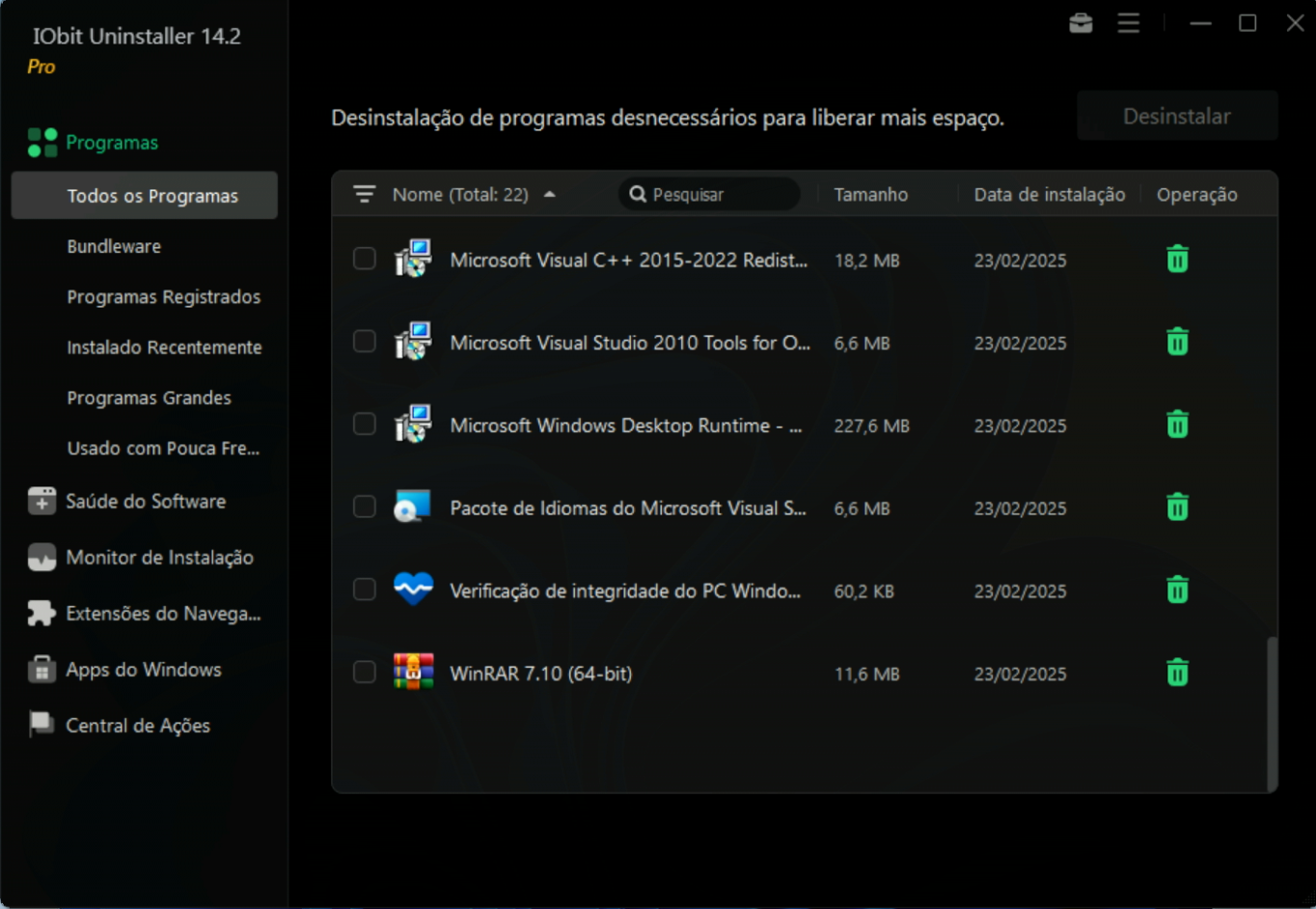Click the Monitor de Instalação icon
Image resolution: width=1316 pixels, height=909 pixels.
(x=42, y=557)
